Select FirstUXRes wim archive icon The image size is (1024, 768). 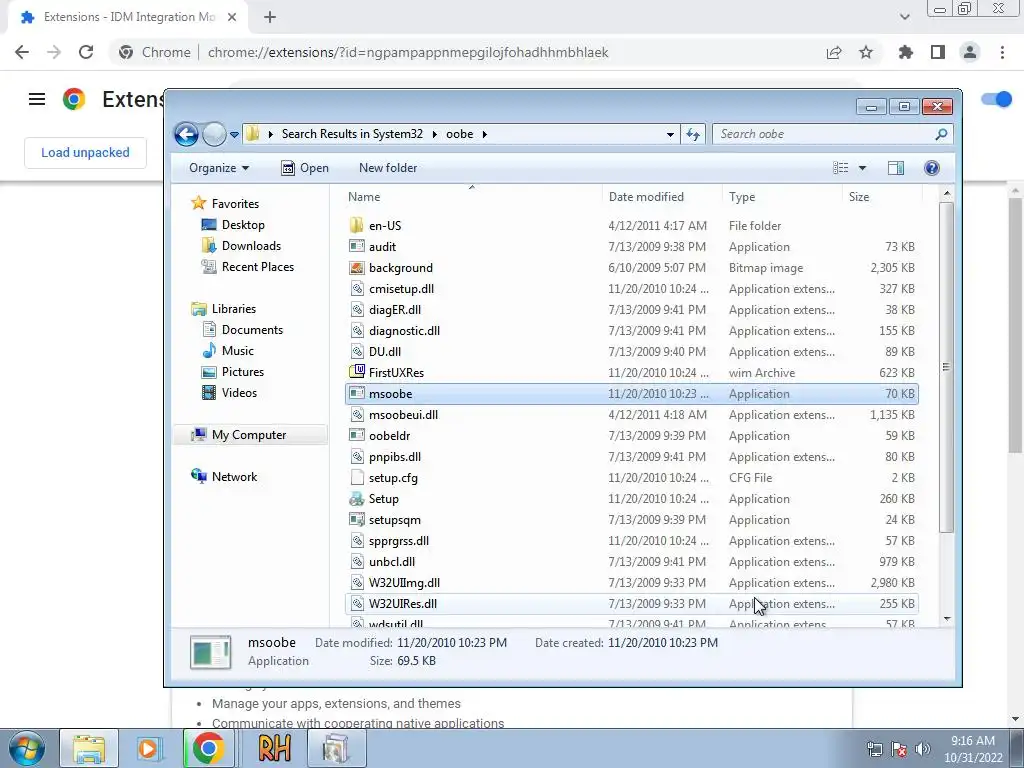click(x=357, y=372)
